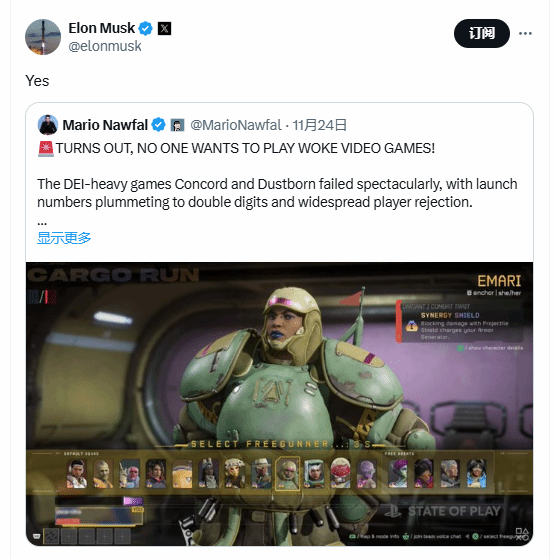Click the 订阅 subscribe button

pyautogui.click(x=482, y=34)
